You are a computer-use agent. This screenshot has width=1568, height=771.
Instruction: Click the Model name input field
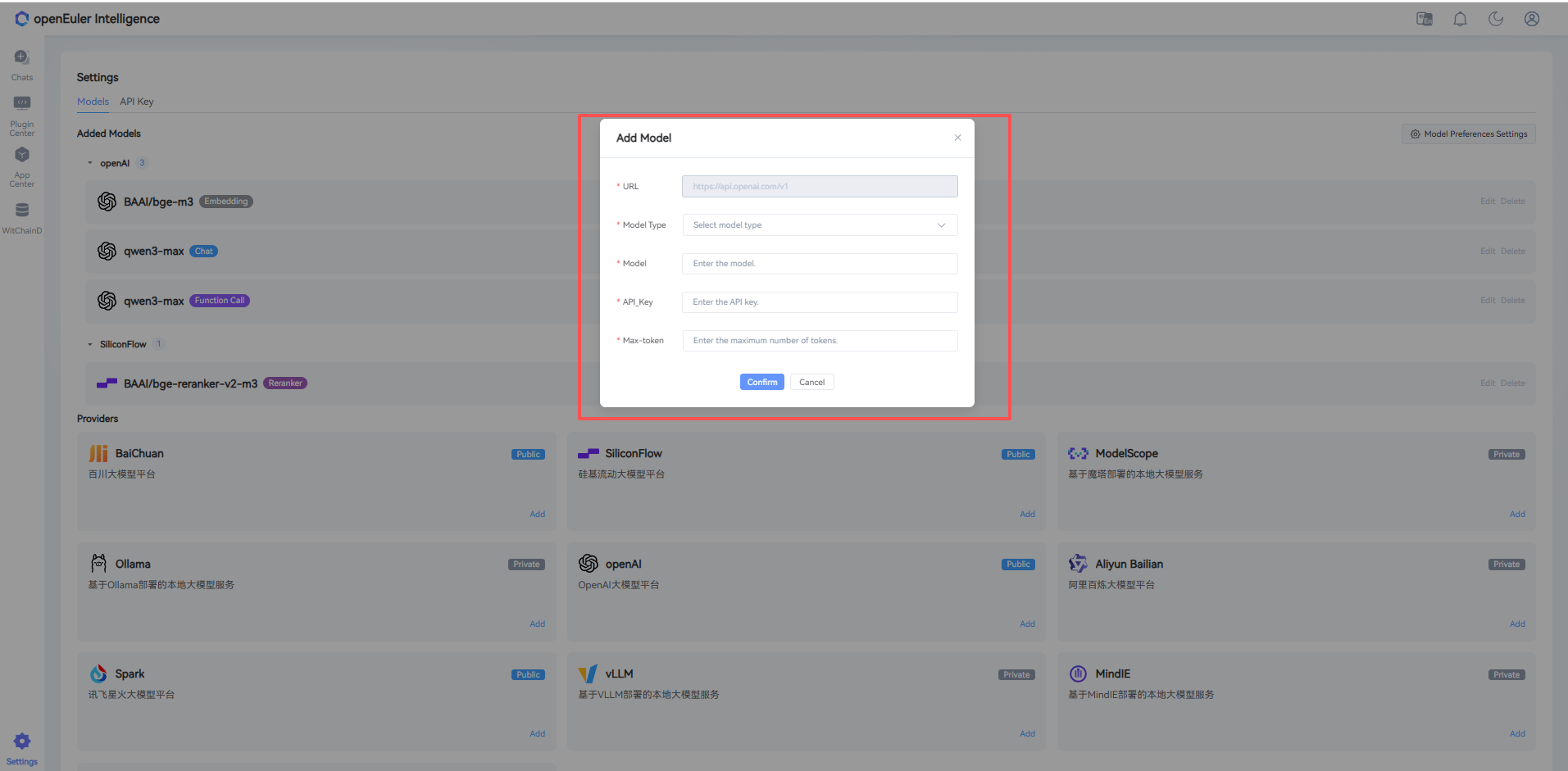click(x=820, y=264)
